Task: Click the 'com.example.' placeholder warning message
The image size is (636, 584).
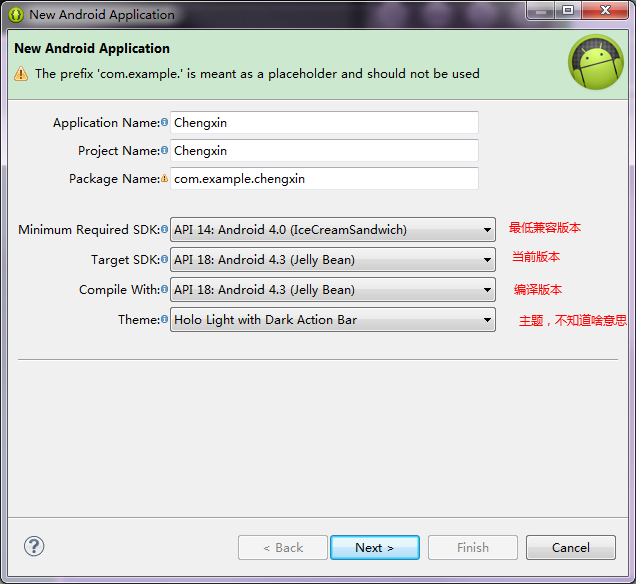Action: click(257, 74)
